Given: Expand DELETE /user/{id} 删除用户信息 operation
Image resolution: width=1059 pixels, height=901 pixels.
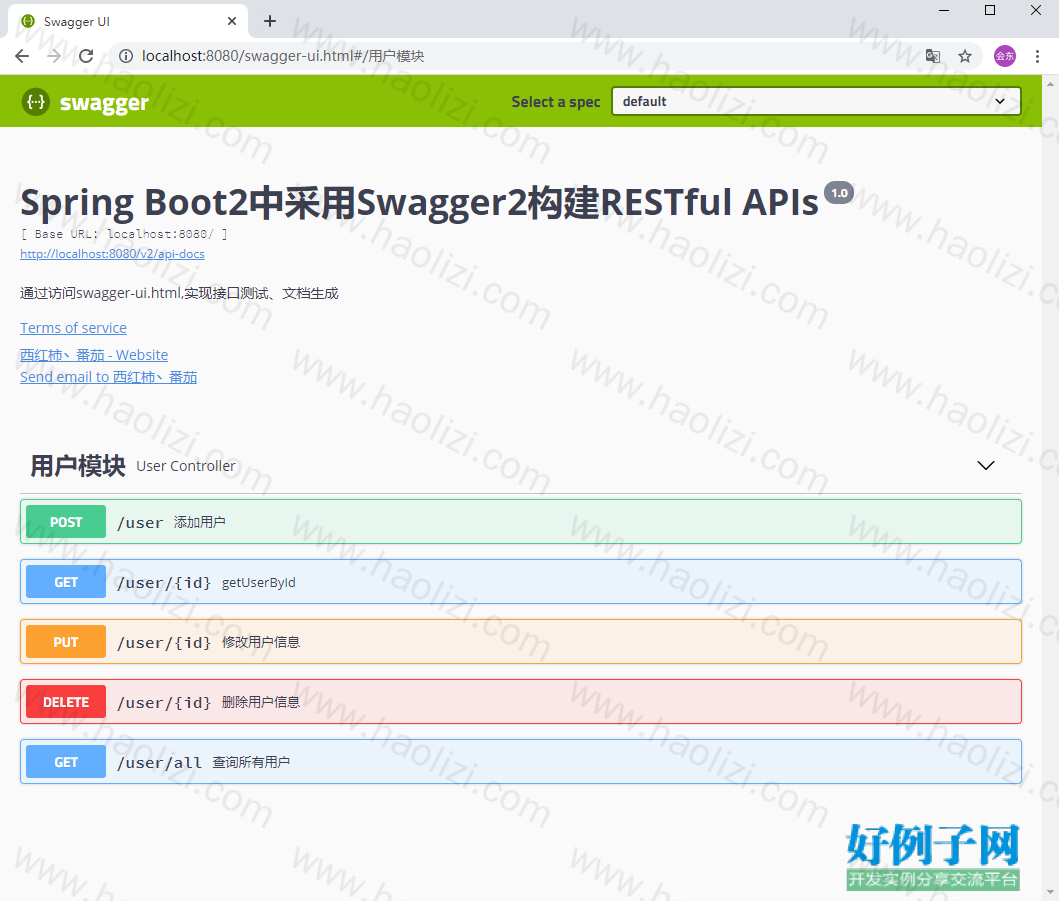Looking at the screenshot, I should click(521, 702).
